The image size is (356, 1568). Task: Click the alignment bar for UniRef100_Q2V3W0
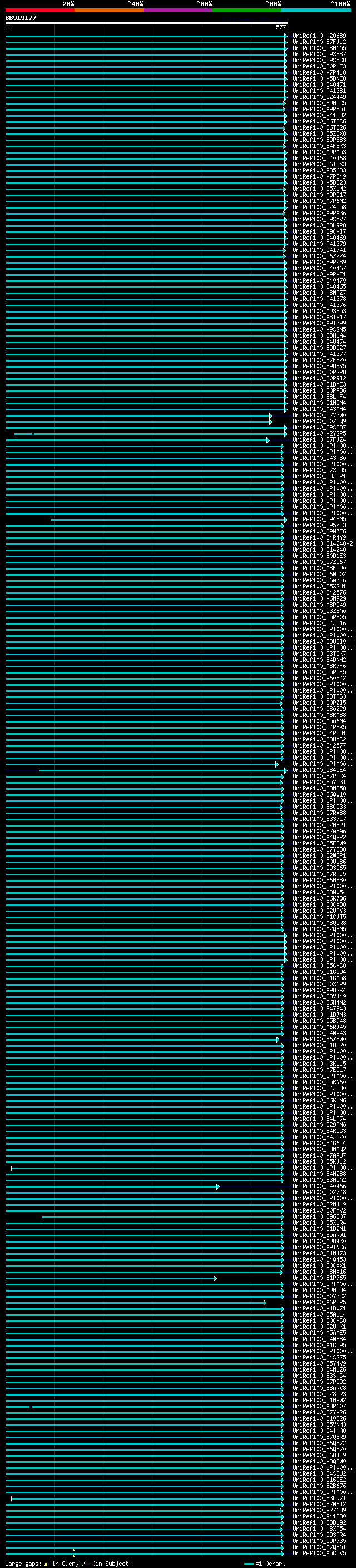point(139,415)
